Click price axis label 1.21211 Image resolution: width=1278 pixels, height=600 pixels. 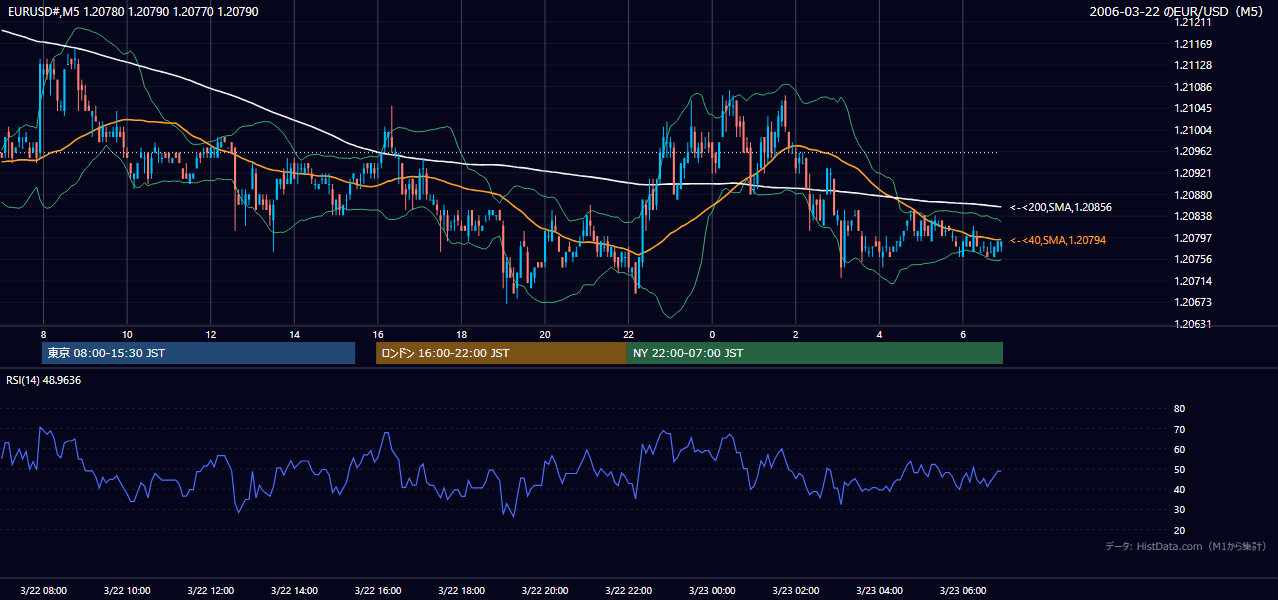coord(1191,22)
